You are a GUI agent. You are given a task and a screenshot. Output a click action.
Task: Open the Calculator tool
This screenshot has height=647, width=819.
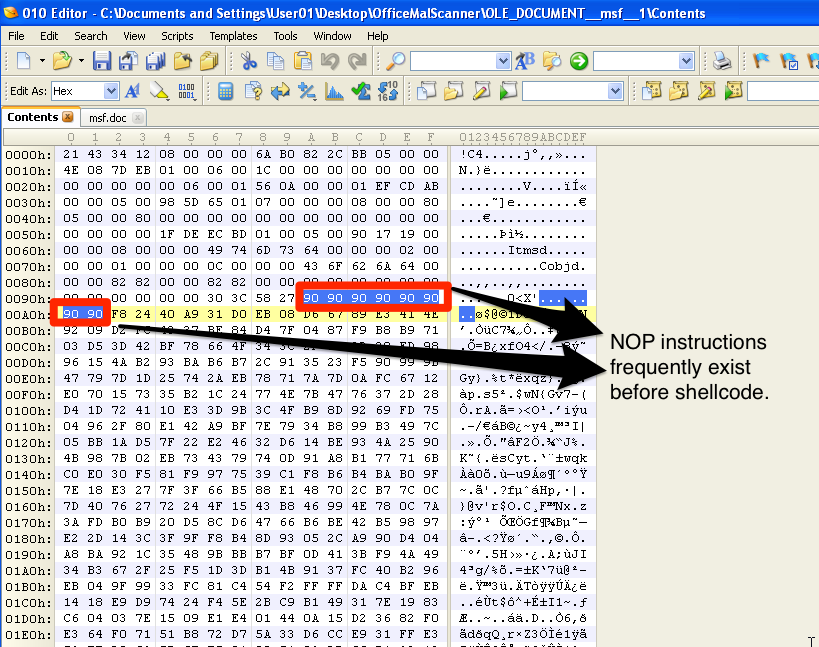click(x=226, y=92)
